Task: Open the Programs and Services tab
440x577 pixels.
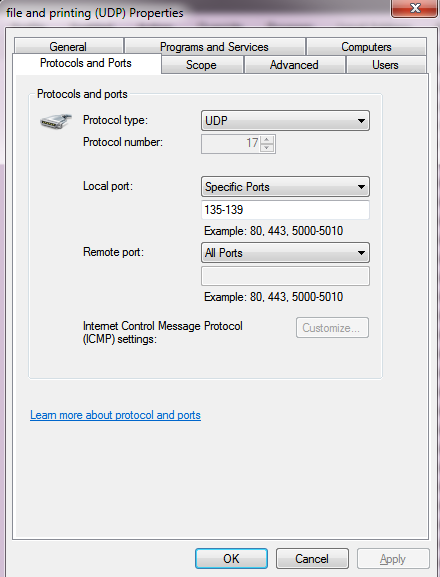Action: 214,47
